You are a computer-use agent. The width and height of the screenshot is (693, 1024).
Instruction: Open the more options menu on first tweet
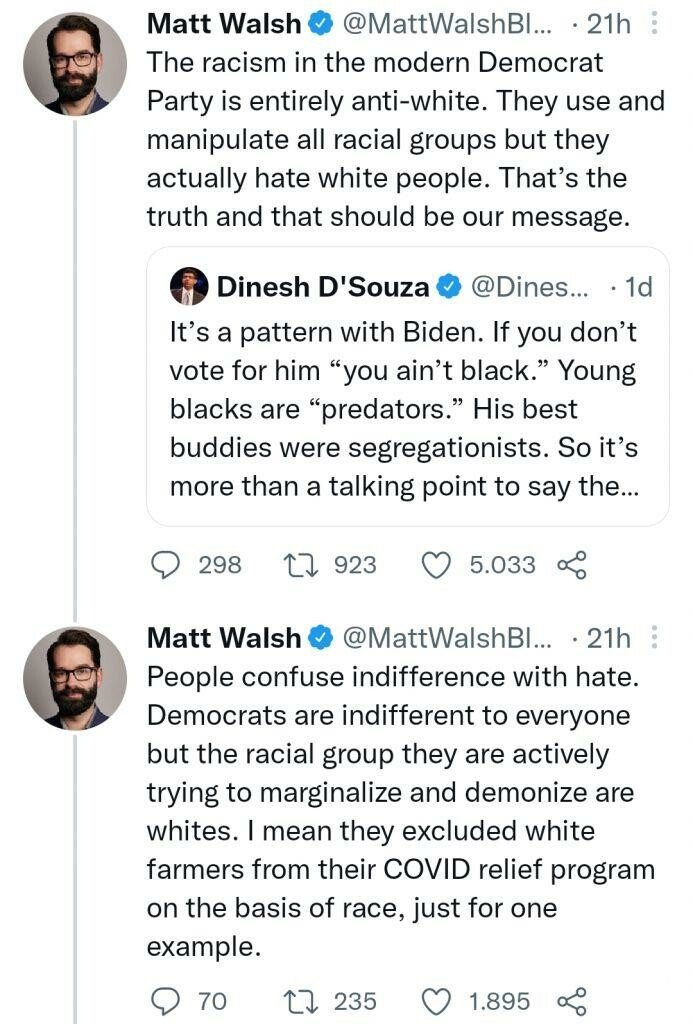pos(654,24)
